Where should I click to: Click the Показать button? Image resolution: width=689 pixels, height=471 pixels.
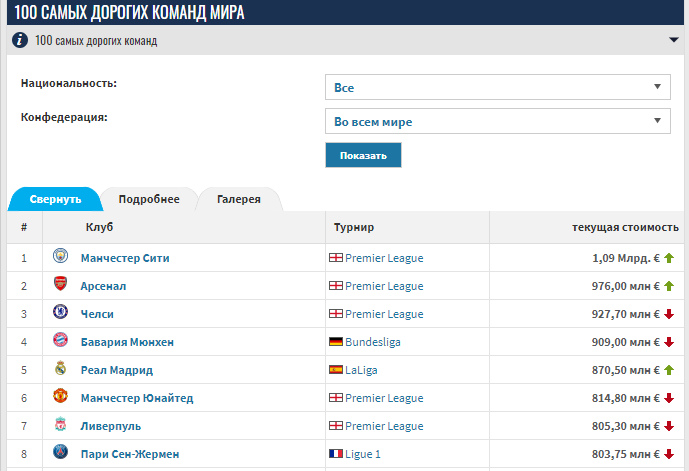363,155
